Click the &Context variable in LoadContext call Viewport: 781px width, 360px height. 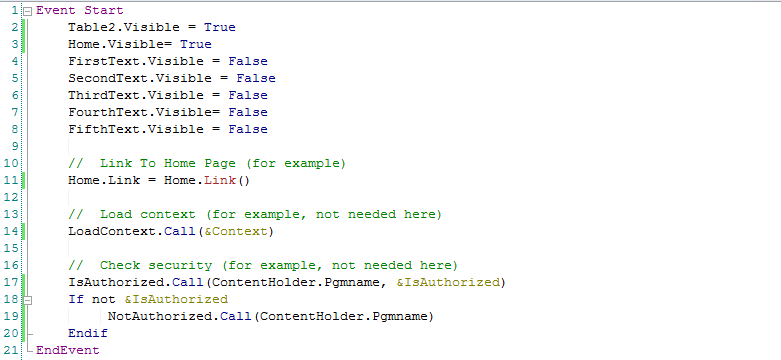[x=236, y=232]
